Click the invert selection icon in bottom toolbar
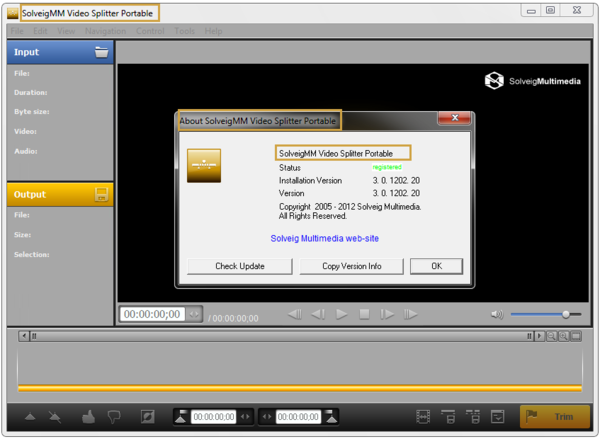Screen dimensions: 600x439 (x=147, y=416)
